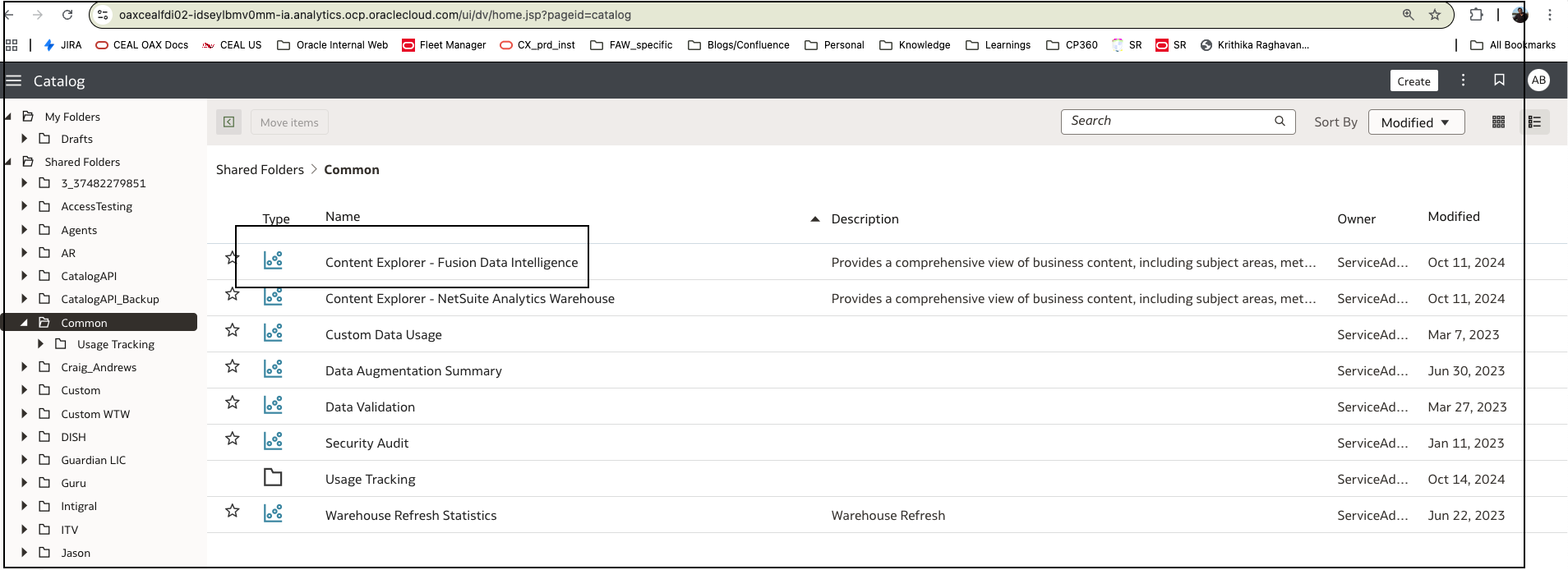Click the search magnifier icon
This screenshot has width=1568, height=570.
click(1280, 121)
